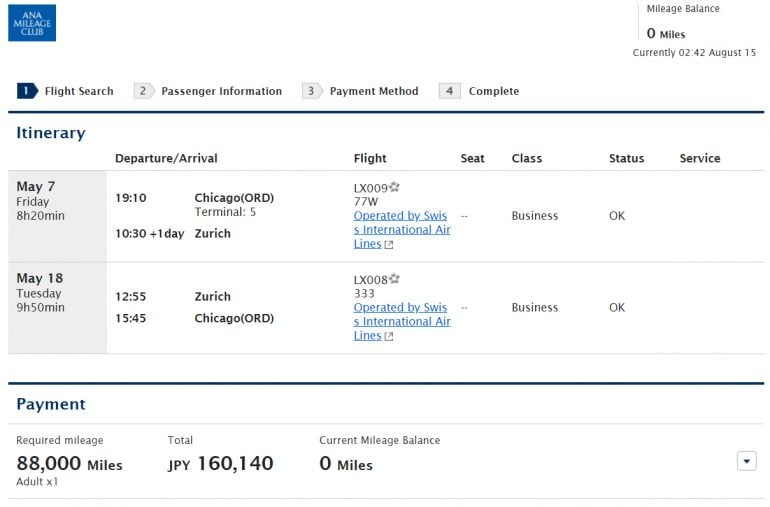This screenshot has width=770, height=507.
Task: Click the May 18 Tuesday date cell
Action: click(x=56, y=293)
